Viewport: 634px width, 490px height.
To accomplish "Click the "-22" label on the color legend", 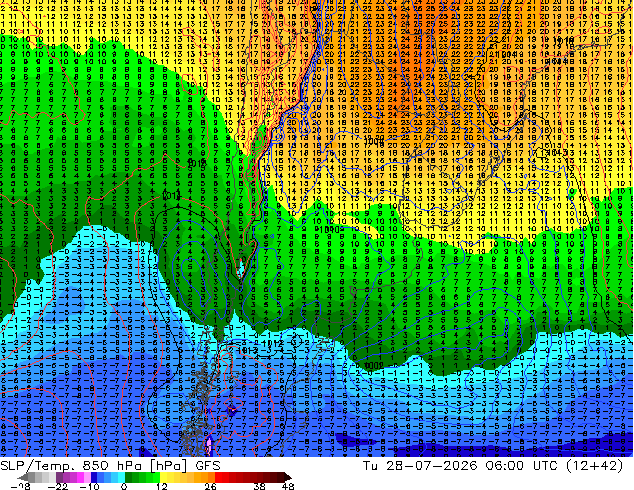I will pos(58,486).
